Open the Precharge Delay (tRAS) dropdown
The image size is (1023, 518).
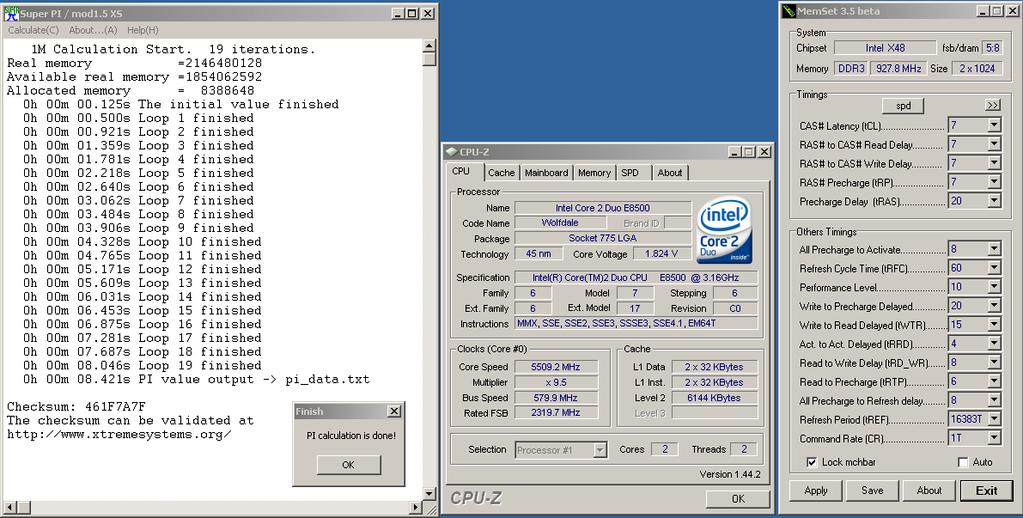coord(994,201)
